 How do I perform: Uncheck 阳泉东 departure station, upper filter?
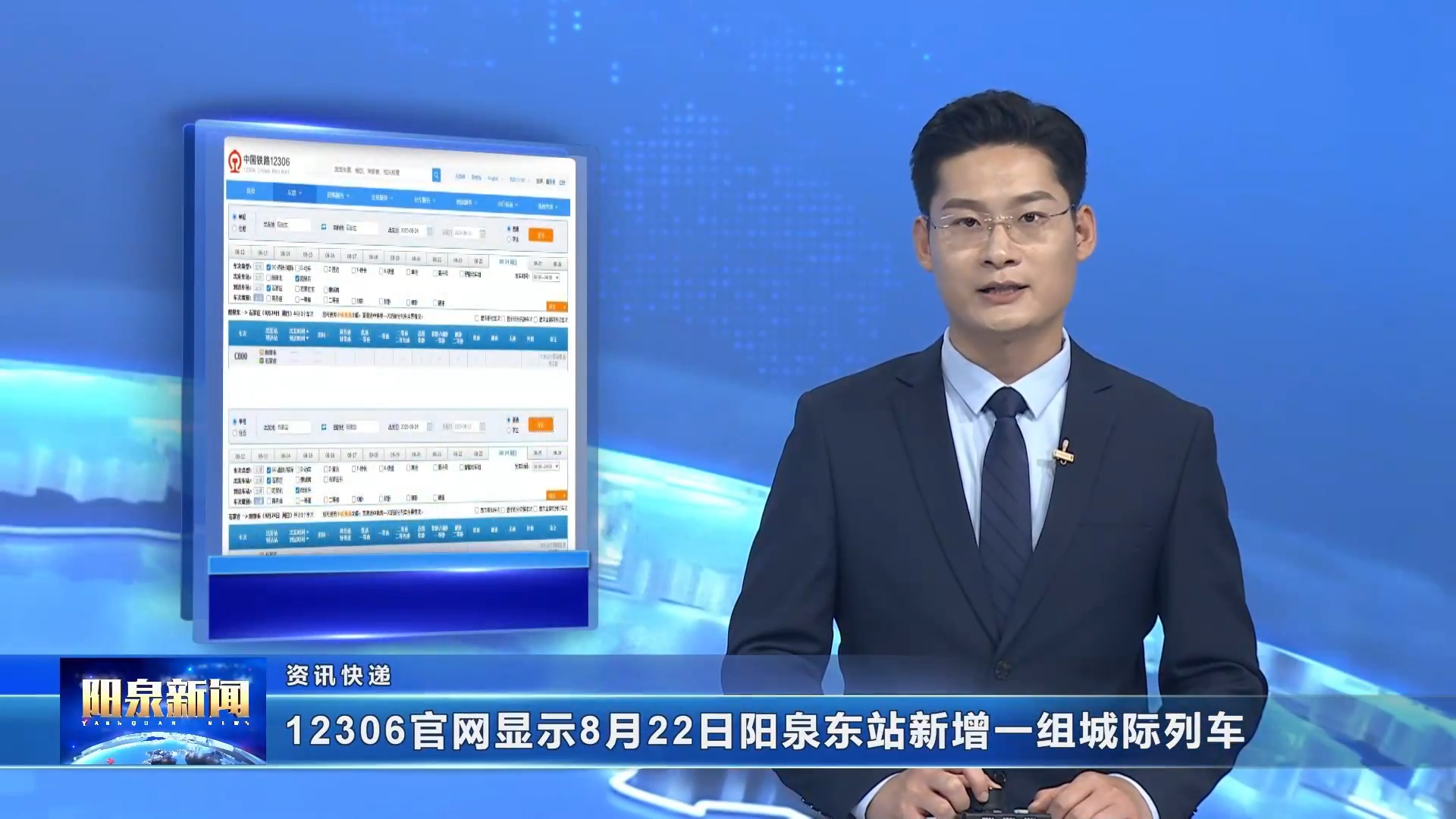[297, 278]
